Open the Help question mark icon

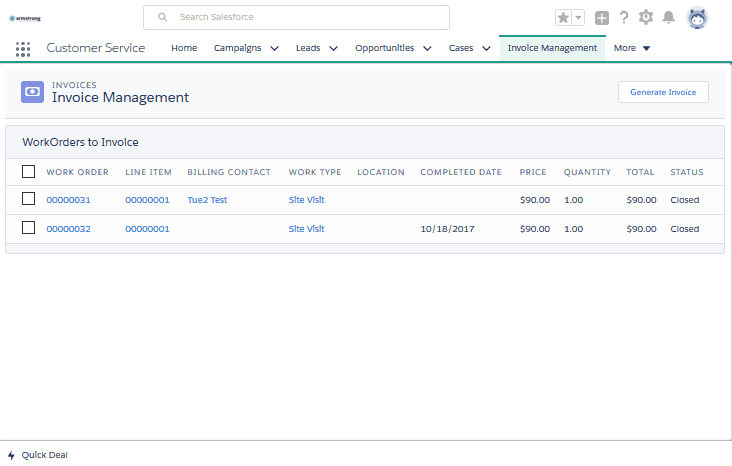(x=624, y=18)
